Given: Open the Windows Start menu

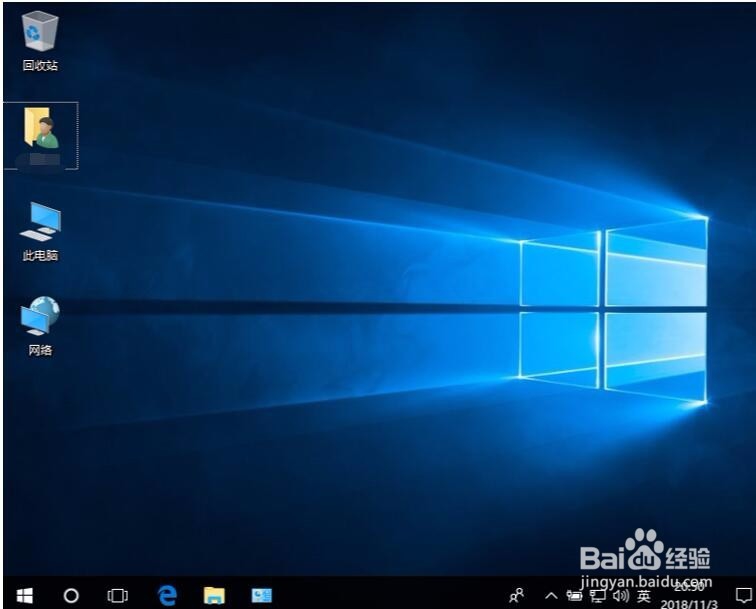Looking at the screenshot, I should [x=25, y=595].
